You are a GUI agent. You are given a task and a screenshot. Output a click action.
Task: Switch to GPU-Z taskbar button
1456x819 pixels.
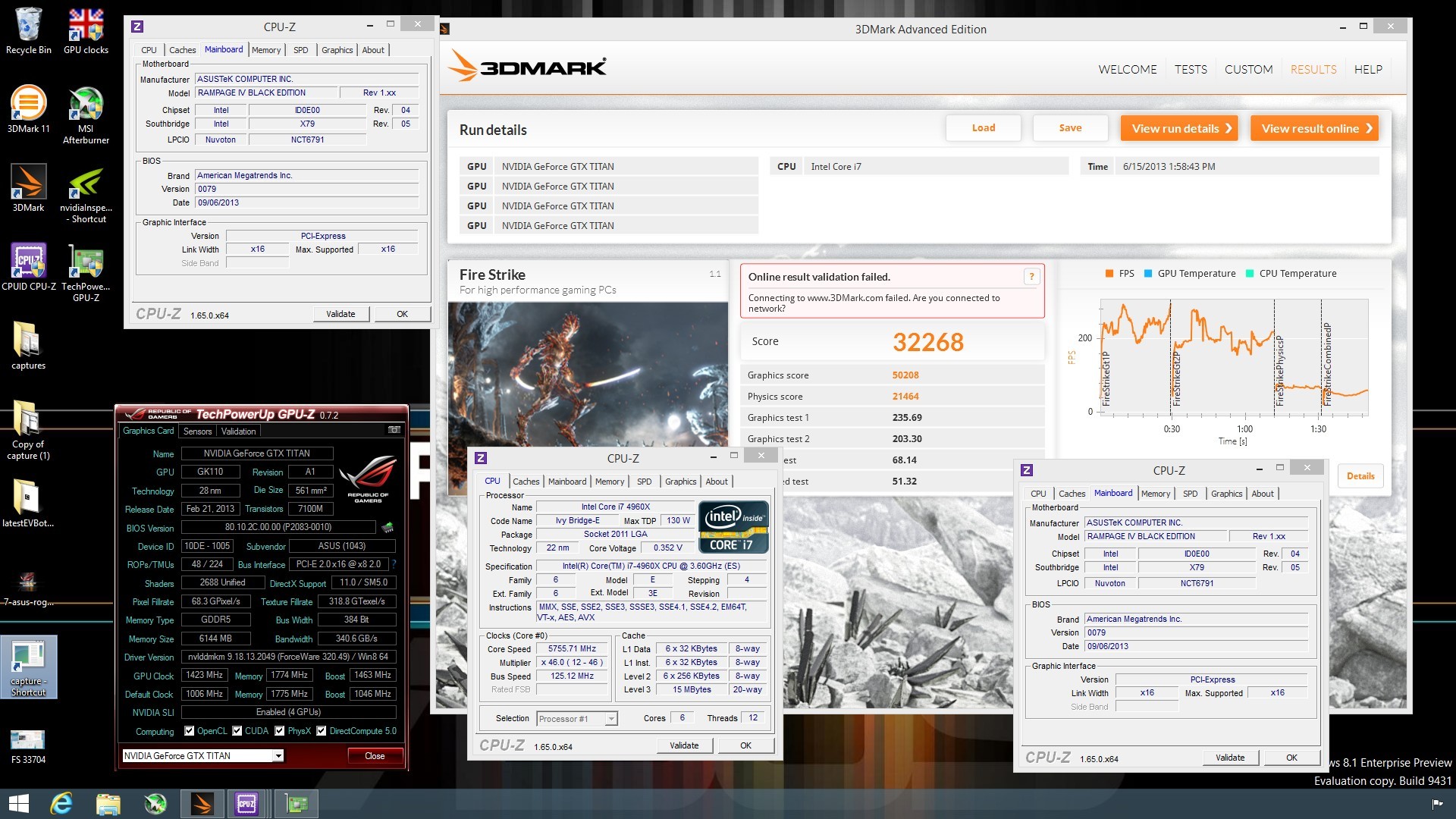pyautogui.click(x=296, y=804)
